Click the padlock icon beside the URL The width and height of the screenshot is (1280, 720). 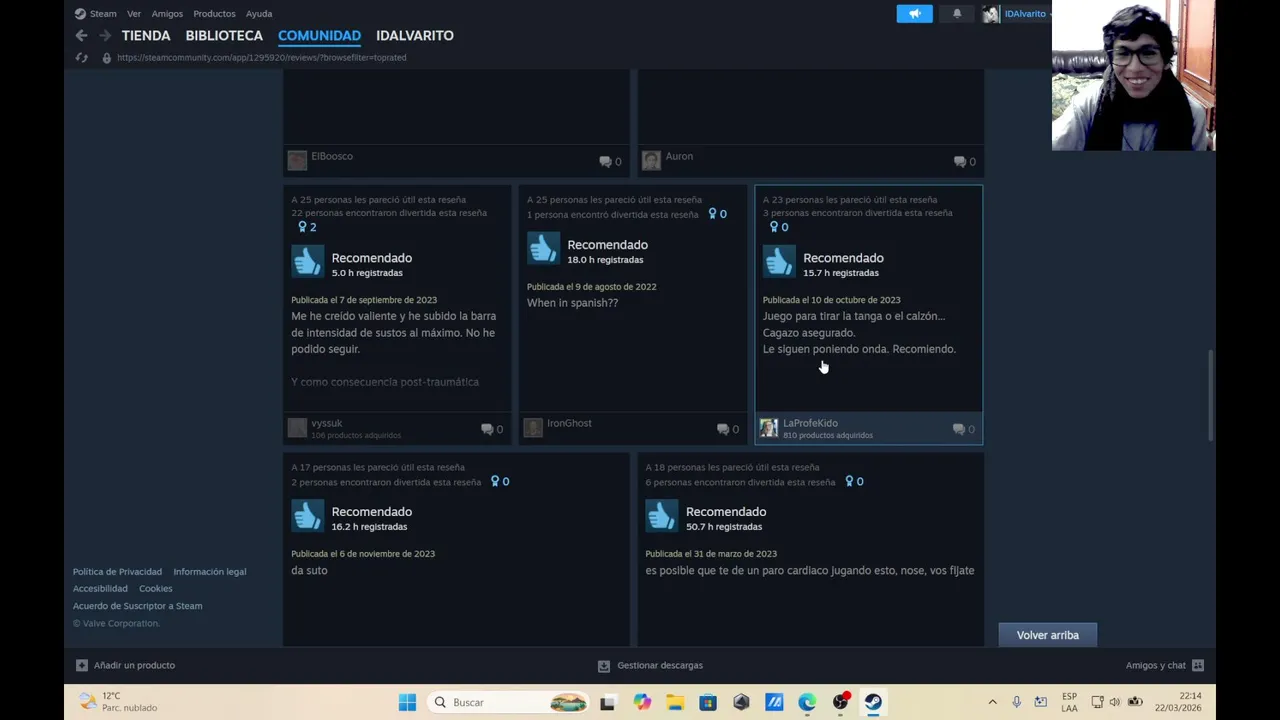(x=106, y=58)
